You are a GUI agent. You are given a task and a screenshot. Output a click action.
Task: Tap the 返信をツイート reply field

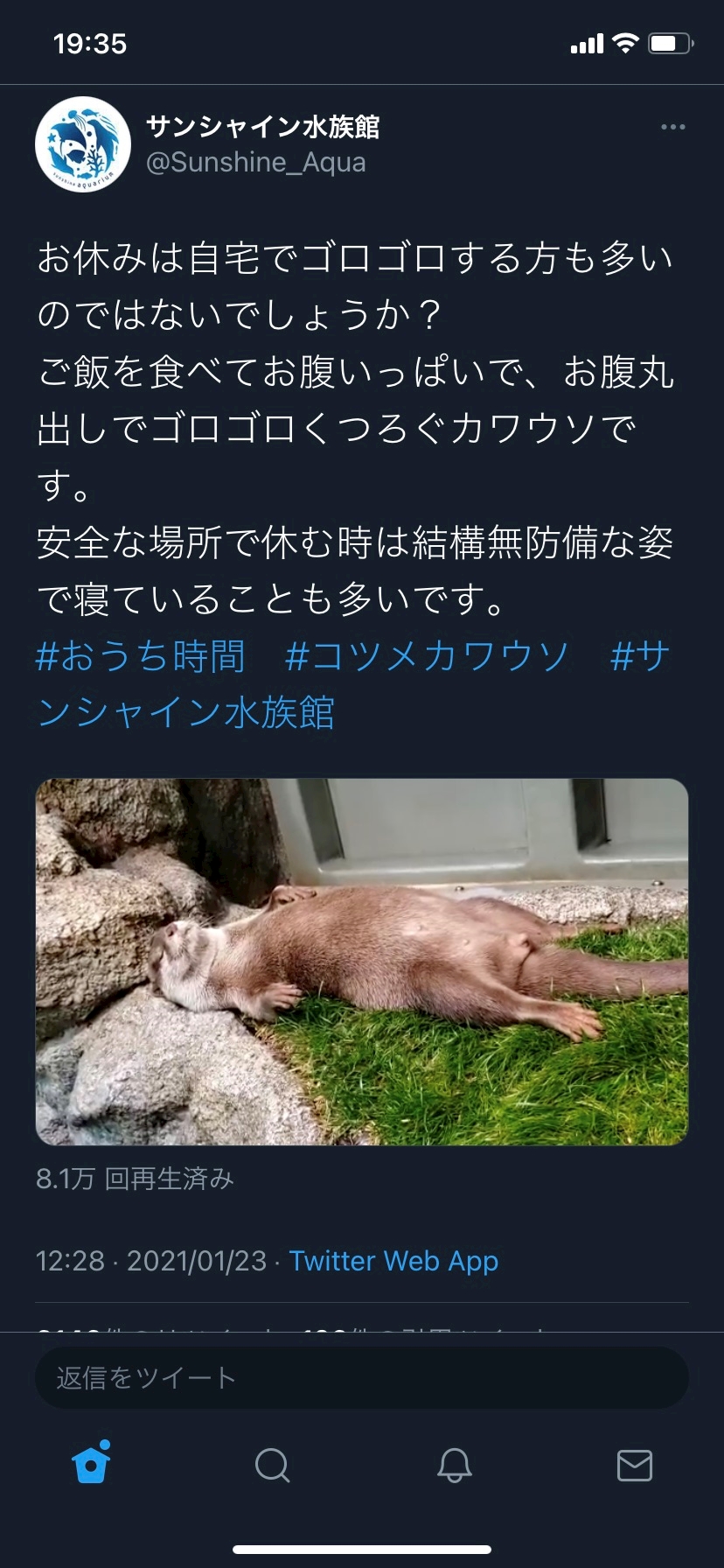(x=362, y=1377)
